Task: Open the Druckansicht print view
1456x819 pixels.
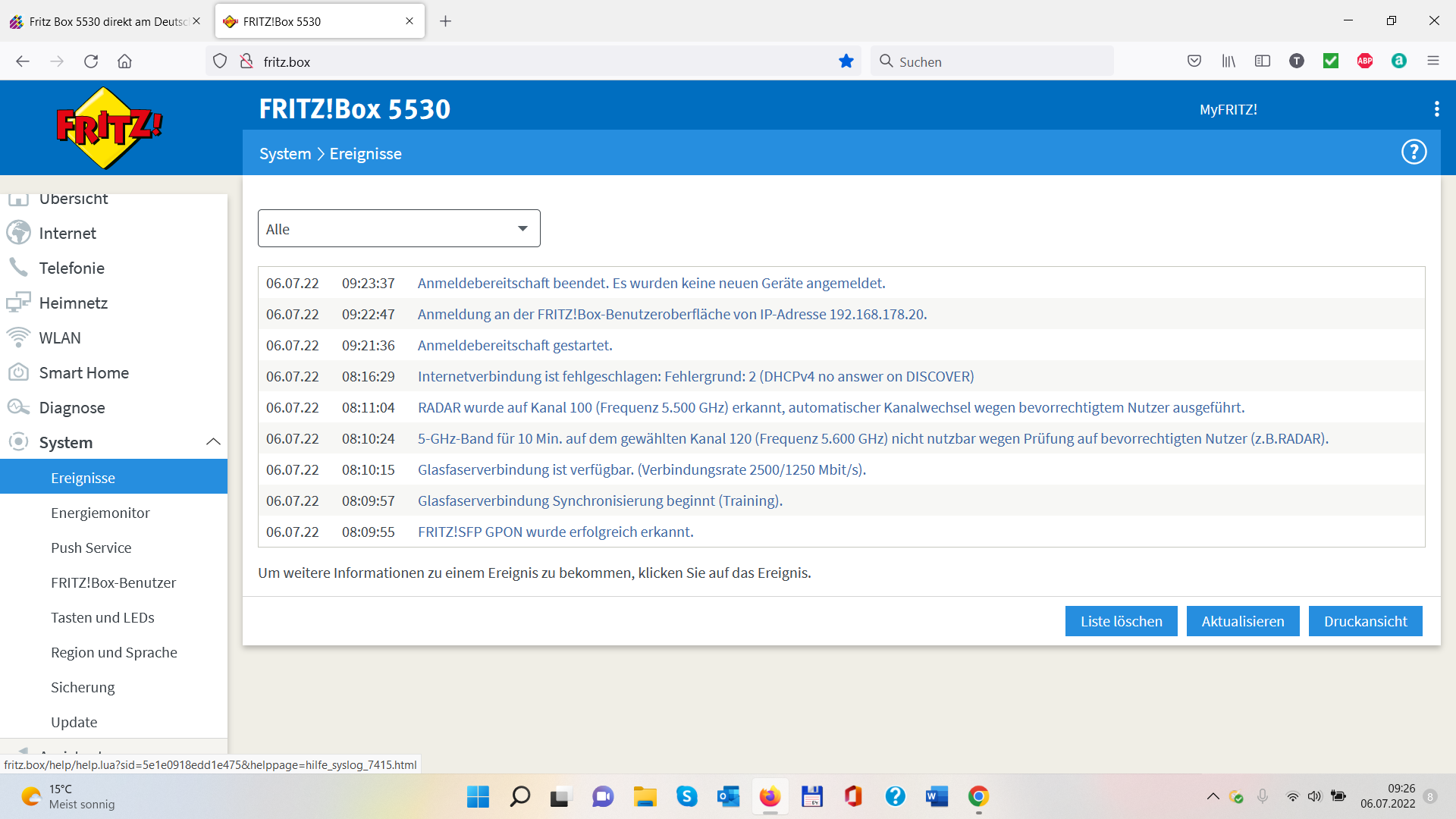Action: 1366,621
